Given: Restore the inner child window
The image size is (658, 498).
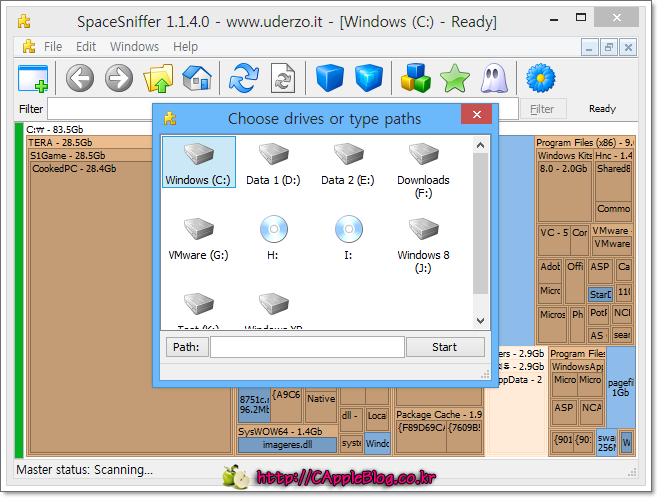Looking at the screenshot, I should pyautogui.click(x=609, y=47).
